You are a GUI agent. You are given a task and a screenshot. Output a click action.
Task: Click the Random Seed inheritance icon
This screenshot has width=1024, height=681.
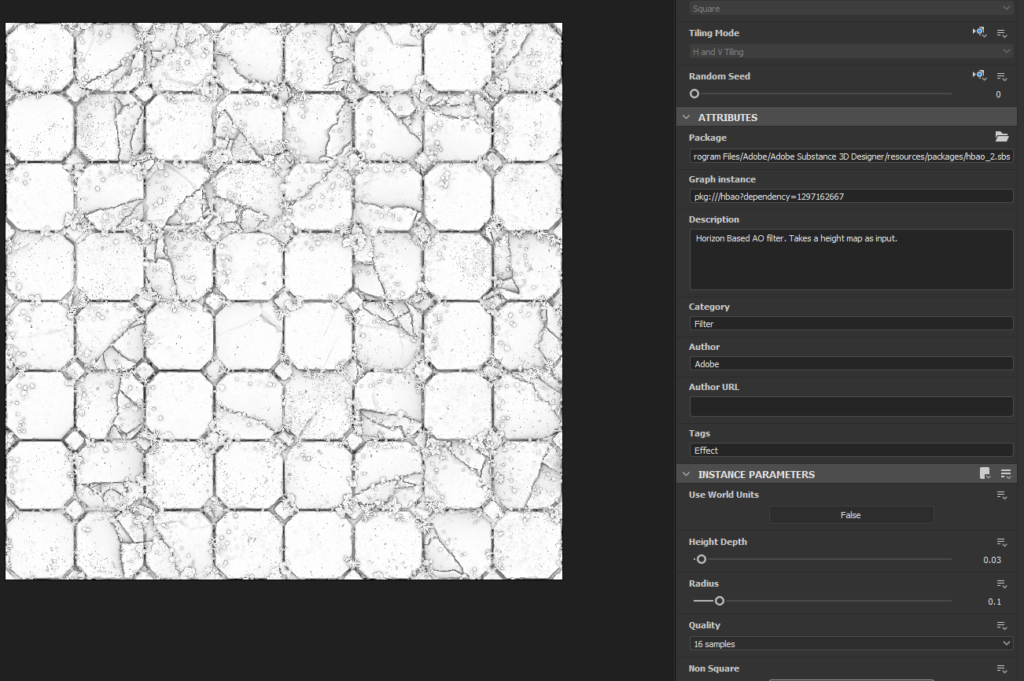pyautogui.click(x=979, y=76)
